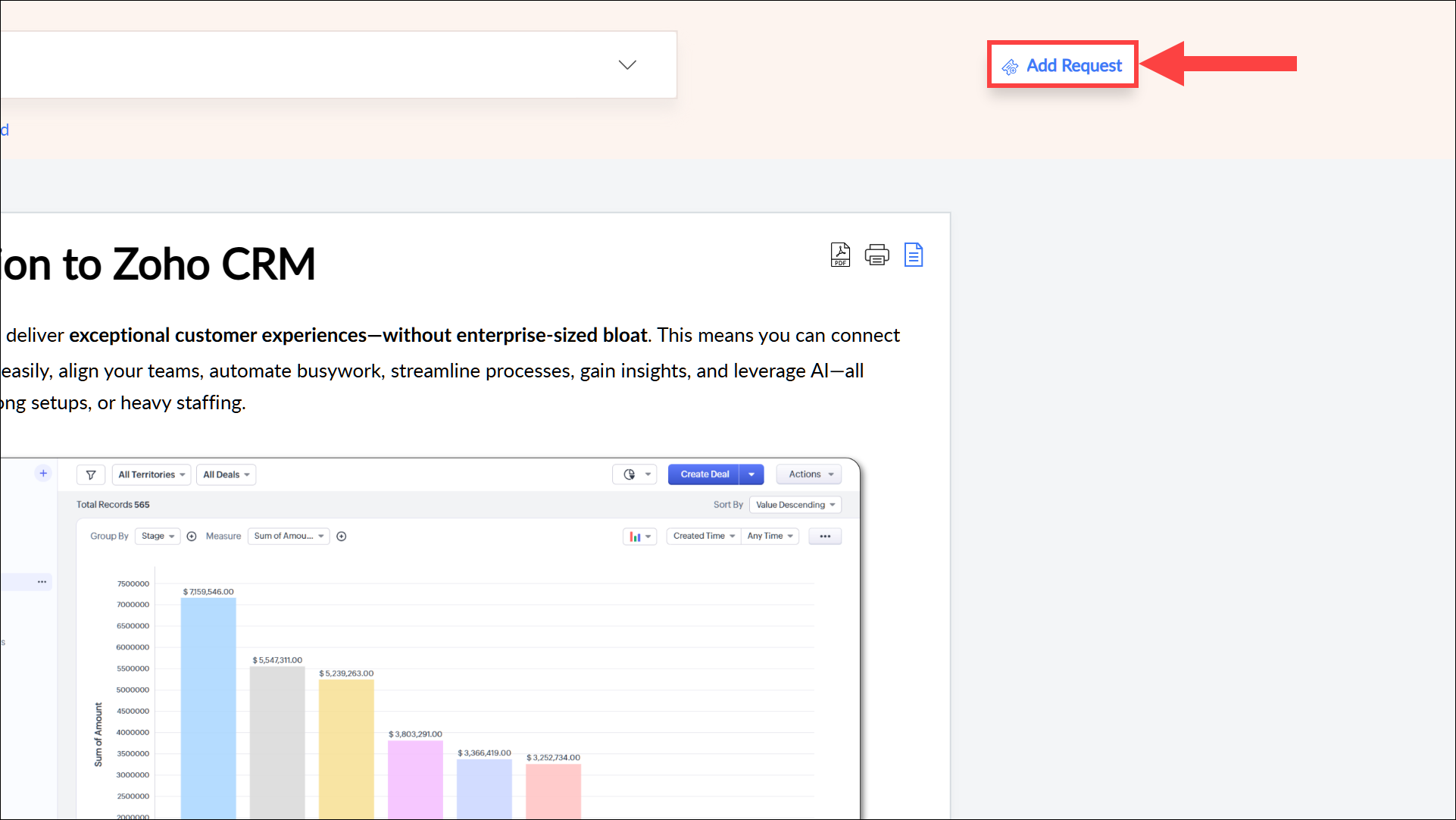The image size is (1456, 820).
Task: Open the All Territories dropdown
Action: click(x=152, y=474)
